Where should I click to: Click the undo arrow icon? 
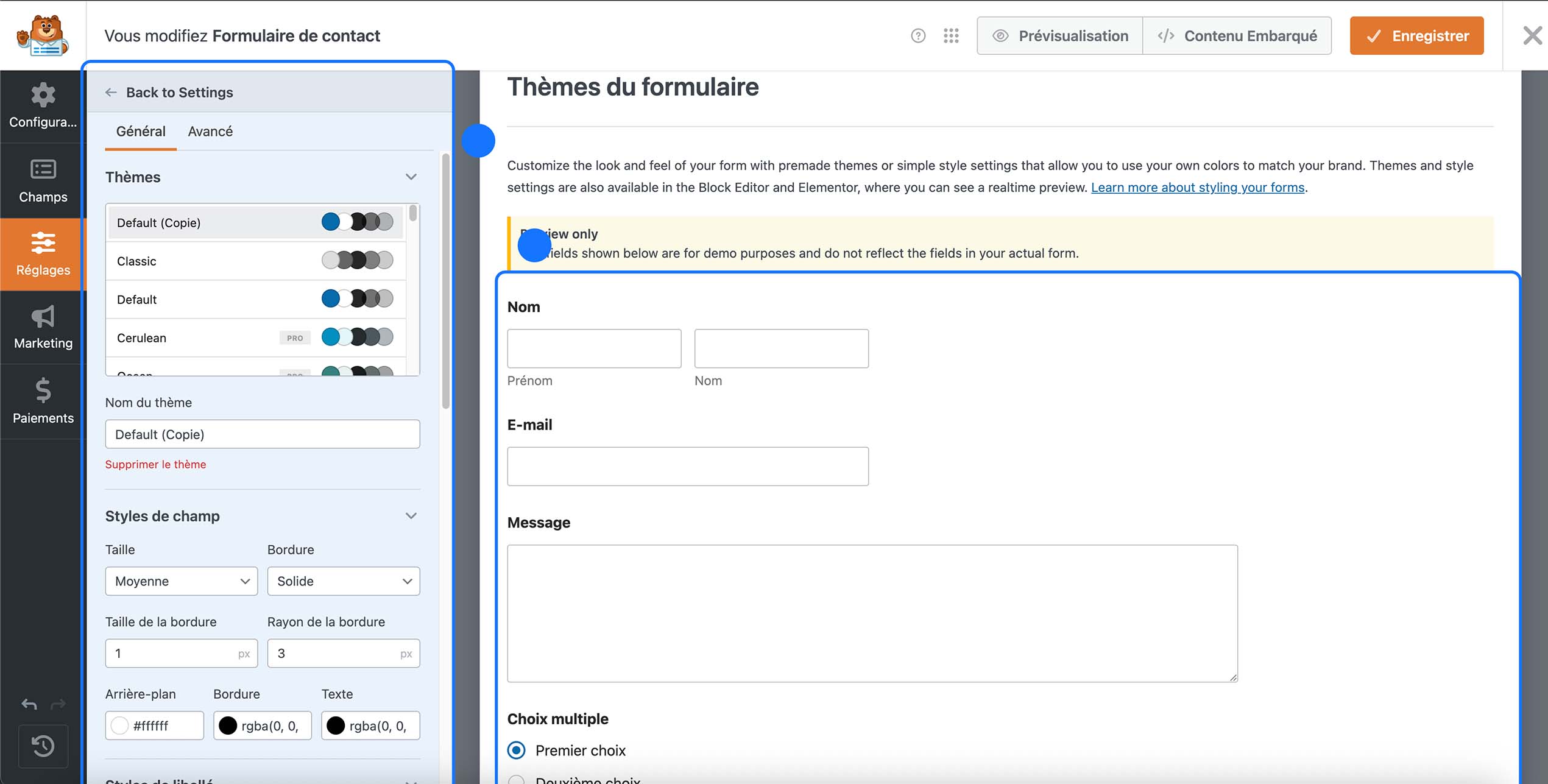(28, 704)
